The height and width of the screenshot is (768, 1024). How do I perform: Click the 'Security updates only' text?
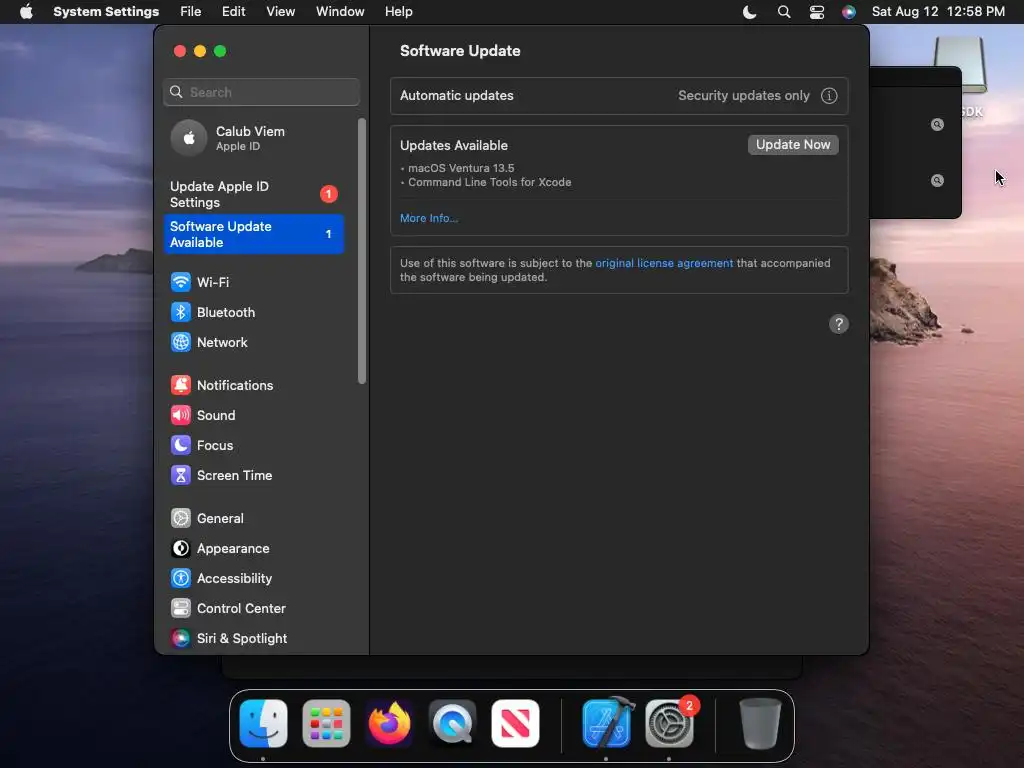coord(743,95)
